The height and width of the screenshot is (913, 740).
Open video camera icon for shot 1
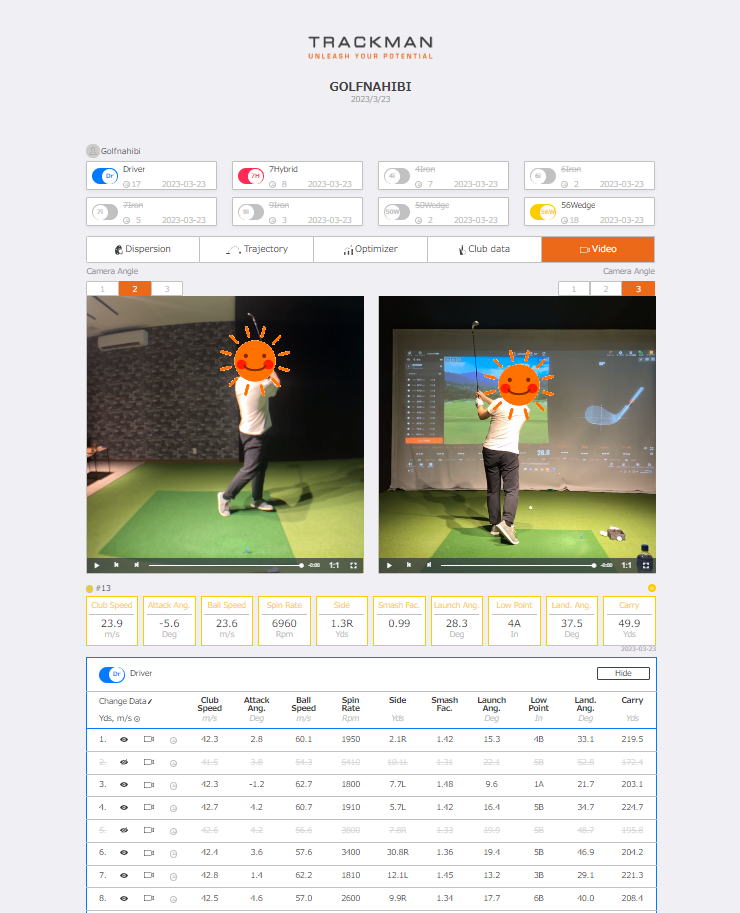pos(149,739)
